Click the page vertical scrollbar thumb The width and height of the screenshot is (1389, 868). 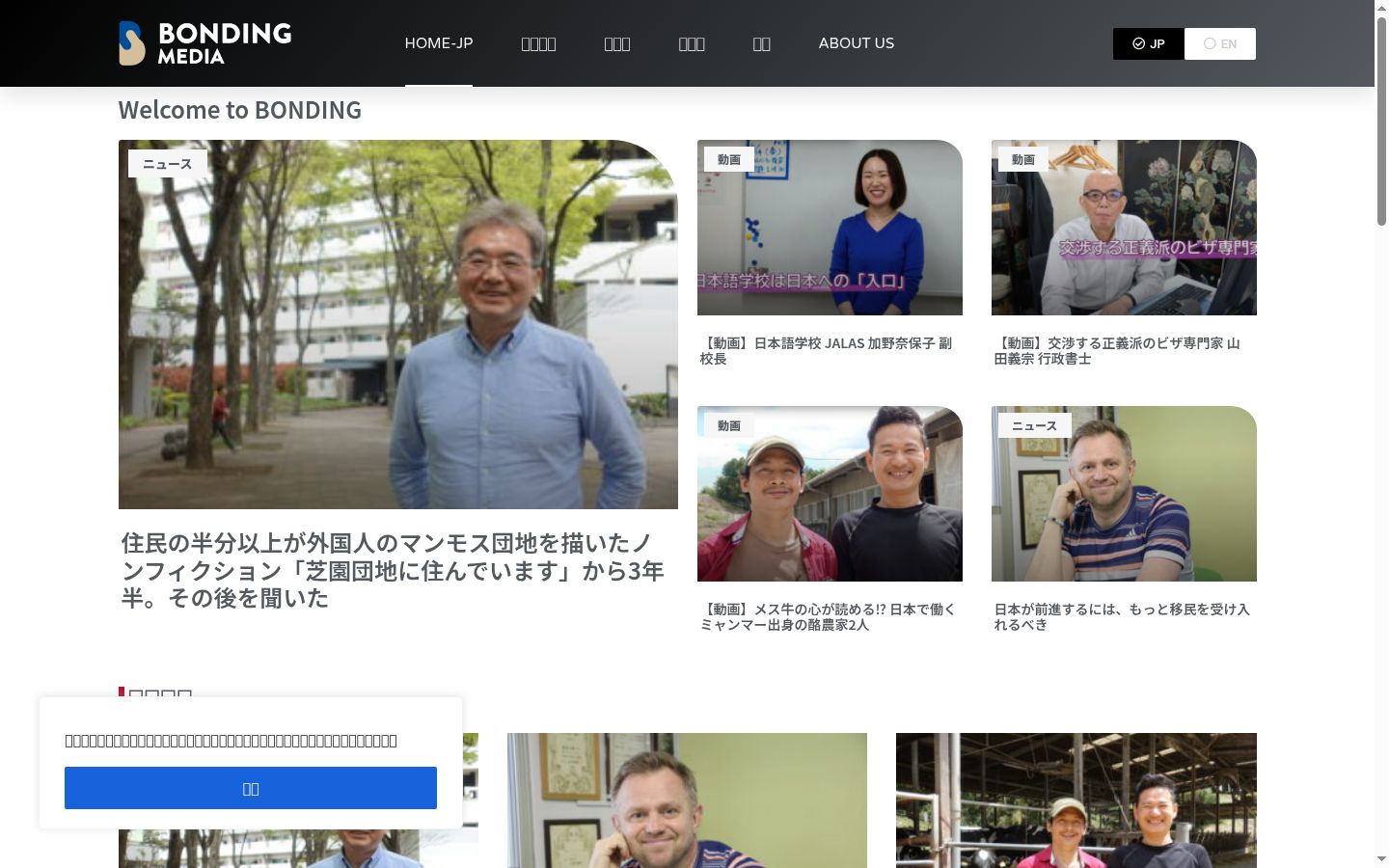pos(1381,122)
